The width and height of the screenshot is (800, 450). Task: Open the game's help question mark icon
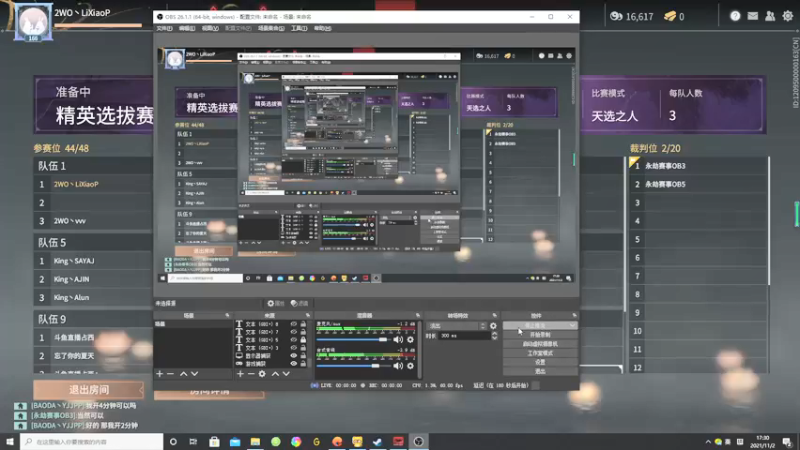(x=735, y=16)
